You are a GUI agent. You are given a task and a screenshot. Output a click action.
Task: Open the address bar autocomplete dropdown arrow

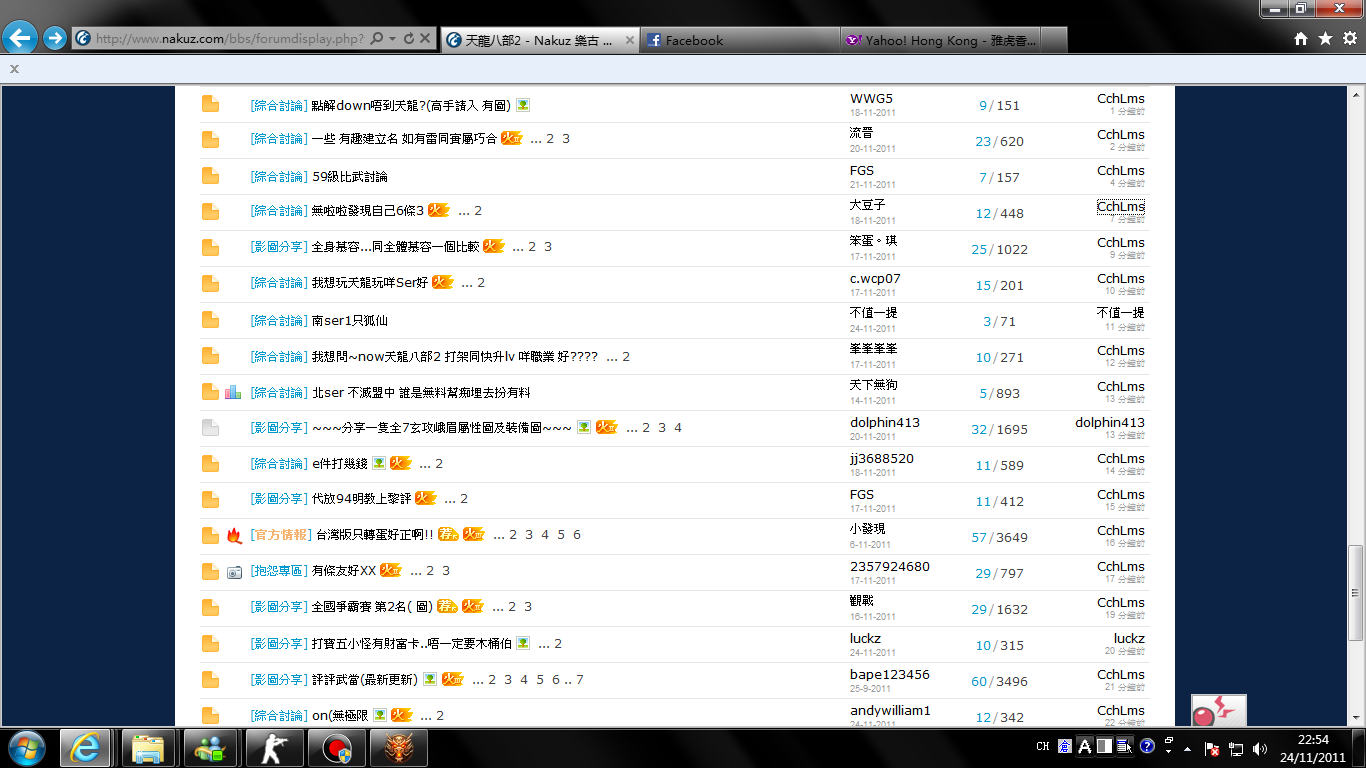(x=393, y=39)
